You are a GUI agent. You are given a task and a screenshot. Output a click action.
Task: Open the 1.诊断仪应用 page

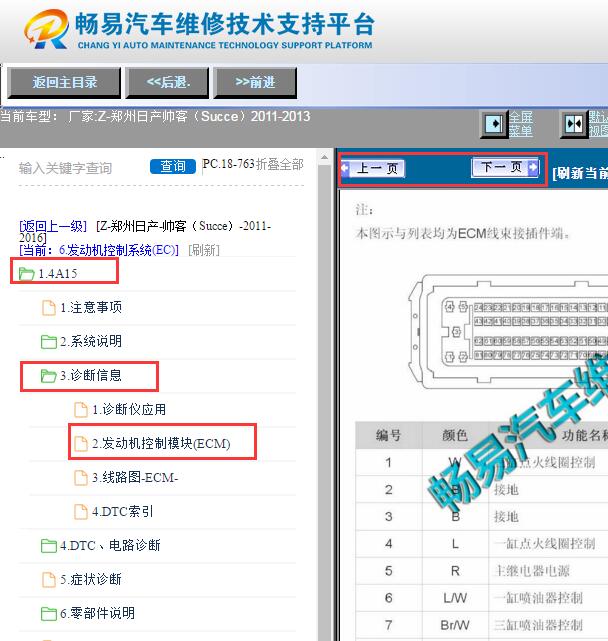[129, 409]
